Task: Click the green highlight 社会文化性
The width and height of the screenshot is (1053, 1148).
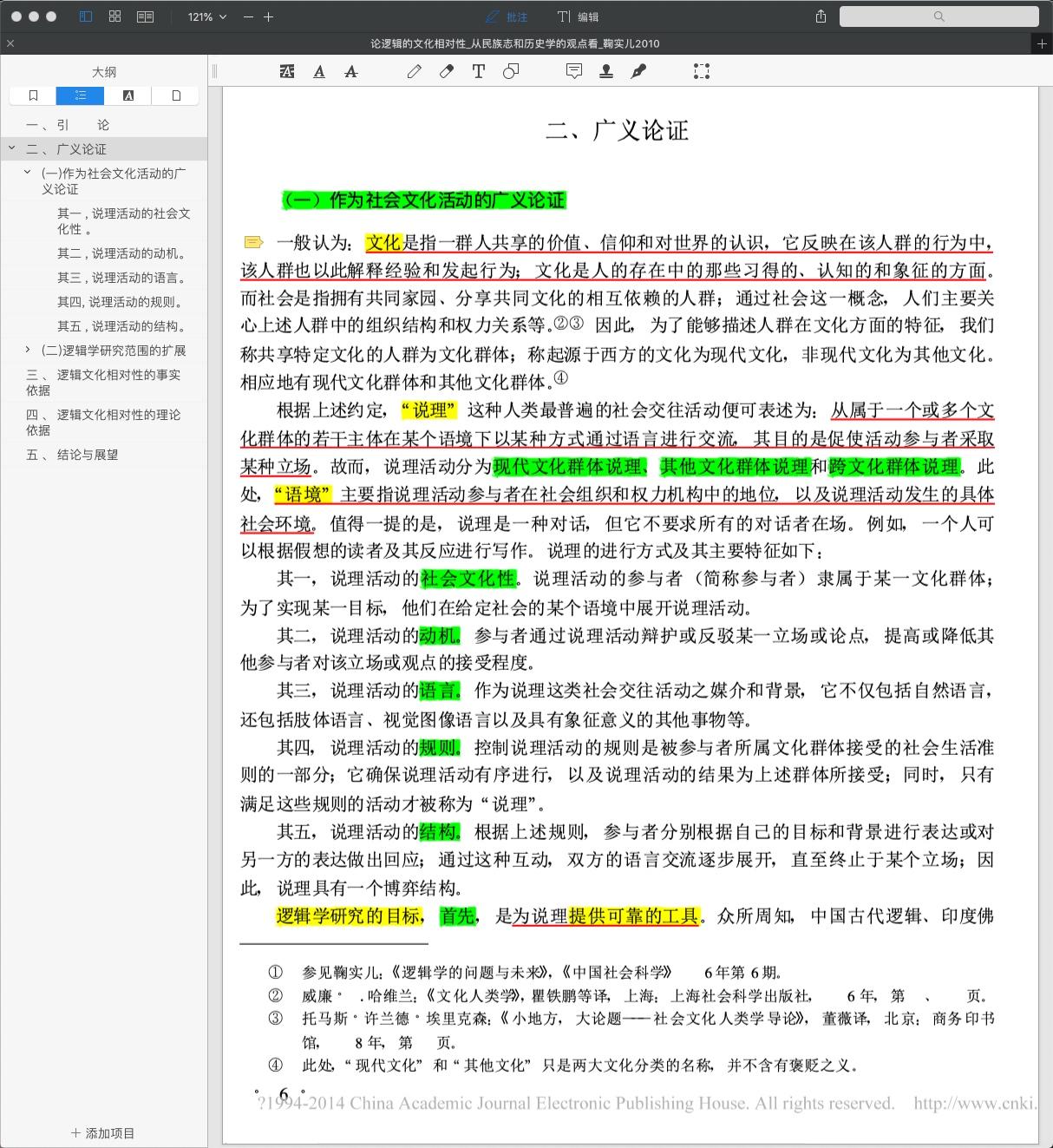Action: pos(468,579)
